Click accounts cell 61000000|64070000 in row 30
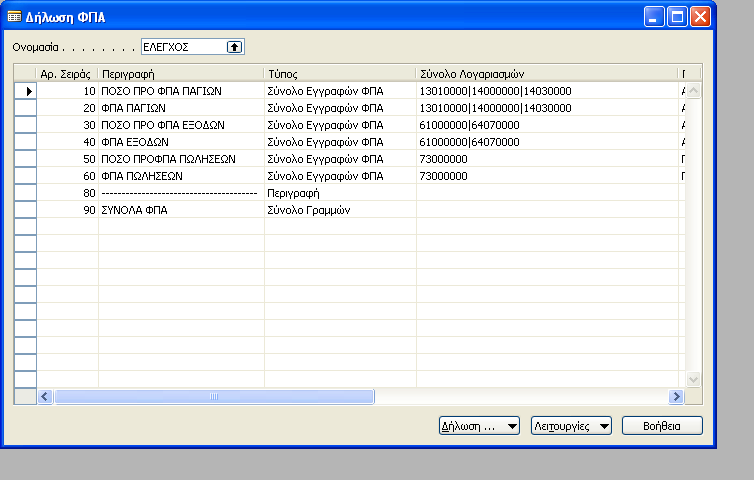The width and height of the screenshot is (754, 480). (547, 125)
